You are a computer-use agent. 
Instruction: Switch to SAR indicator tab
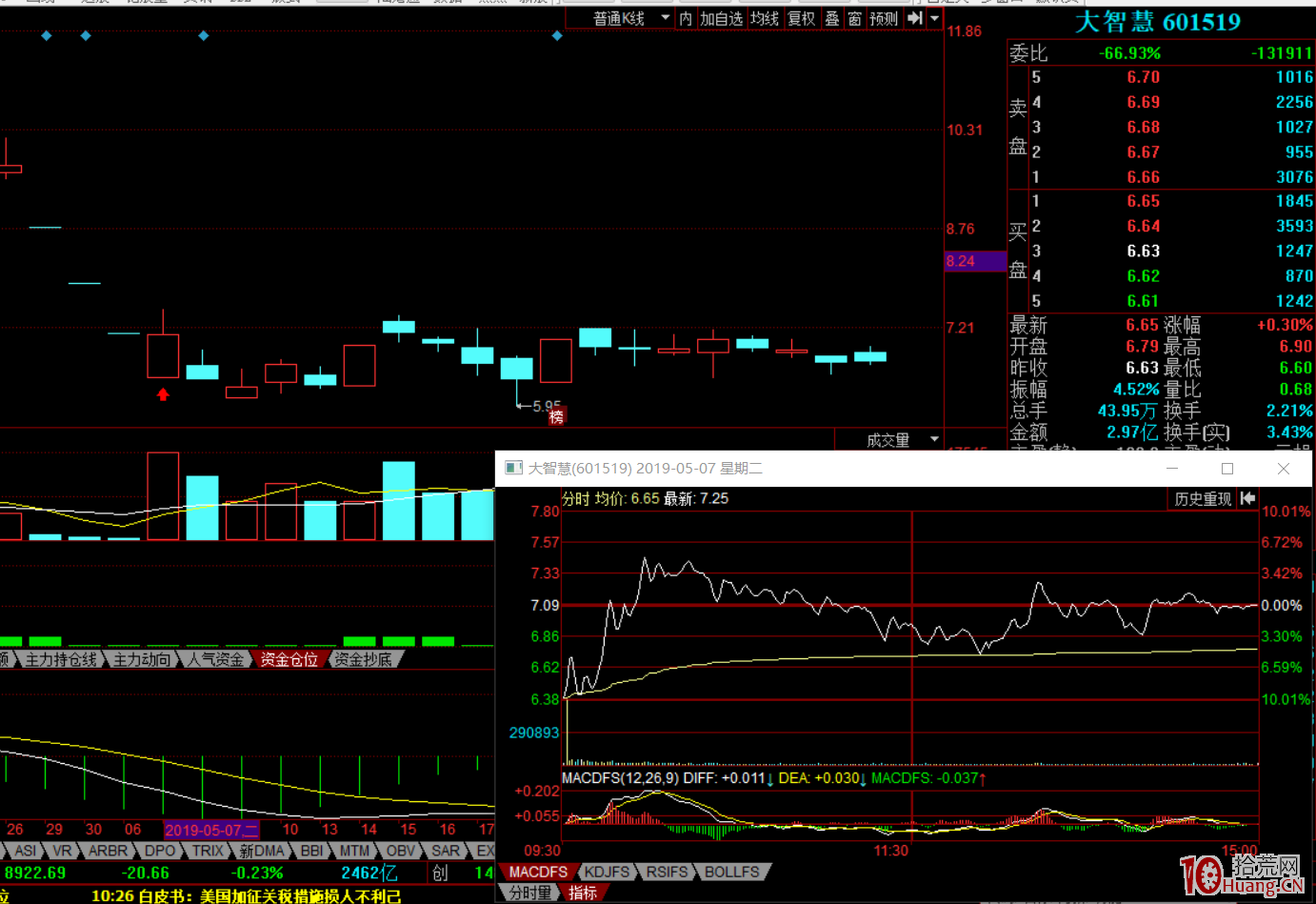tap(445, 851)
